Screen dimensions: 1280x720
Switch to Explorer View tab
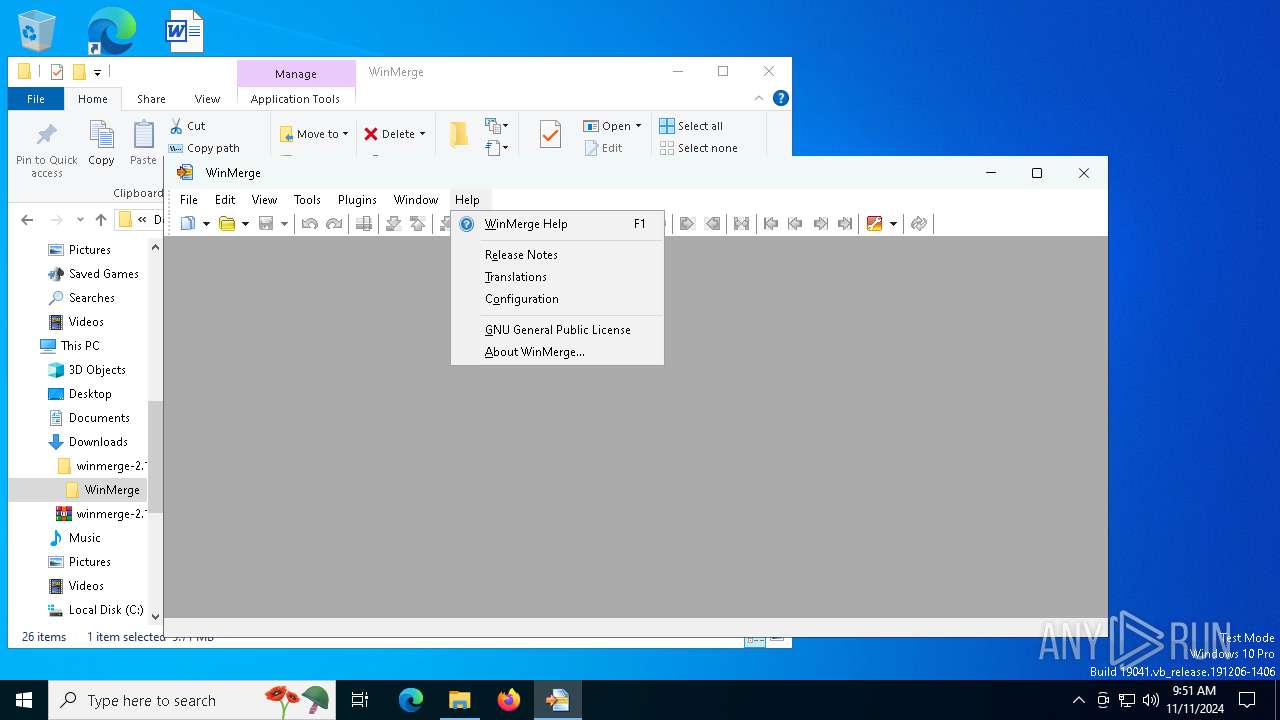click(x=207, y=99)
